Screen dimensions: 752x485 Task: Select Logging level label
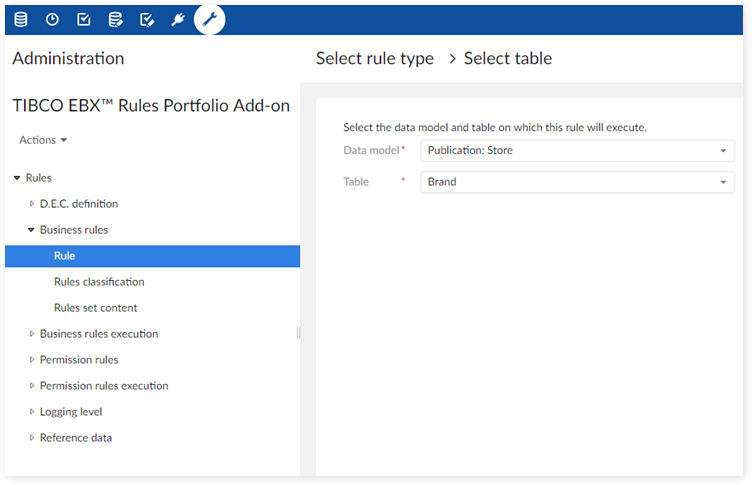pyautogui.click(x=71, y=412)
